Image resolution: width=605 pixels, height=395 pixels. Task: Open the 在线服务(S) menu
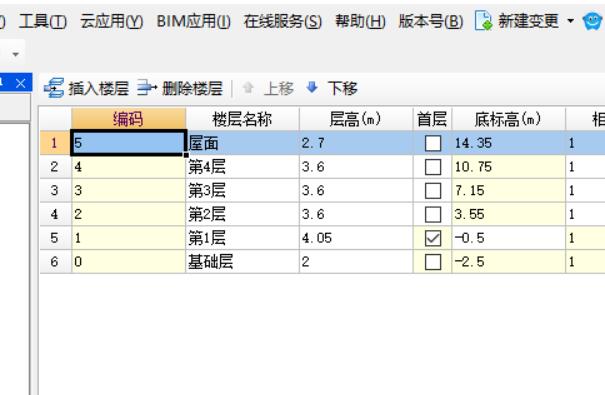point(283,21)
